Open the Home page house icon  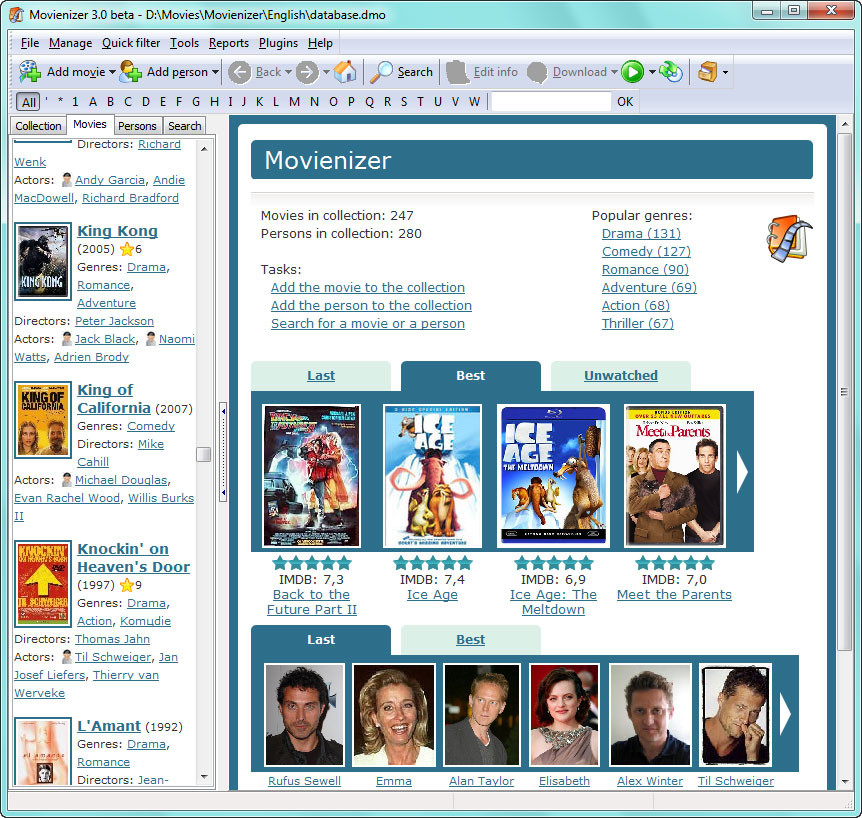pos(345,72)
